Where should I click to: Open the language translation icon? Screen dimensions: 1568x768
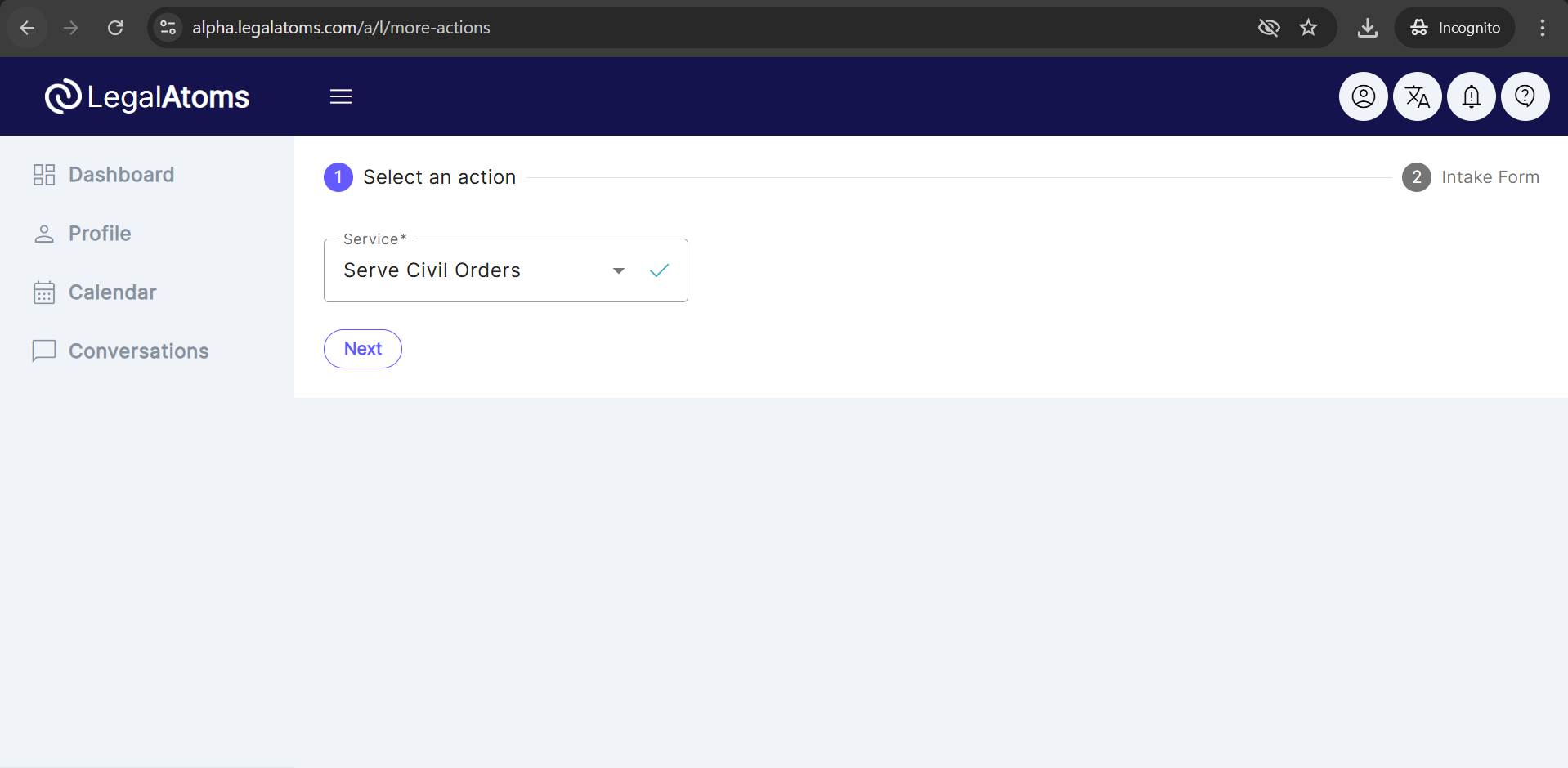(1417, 96)
